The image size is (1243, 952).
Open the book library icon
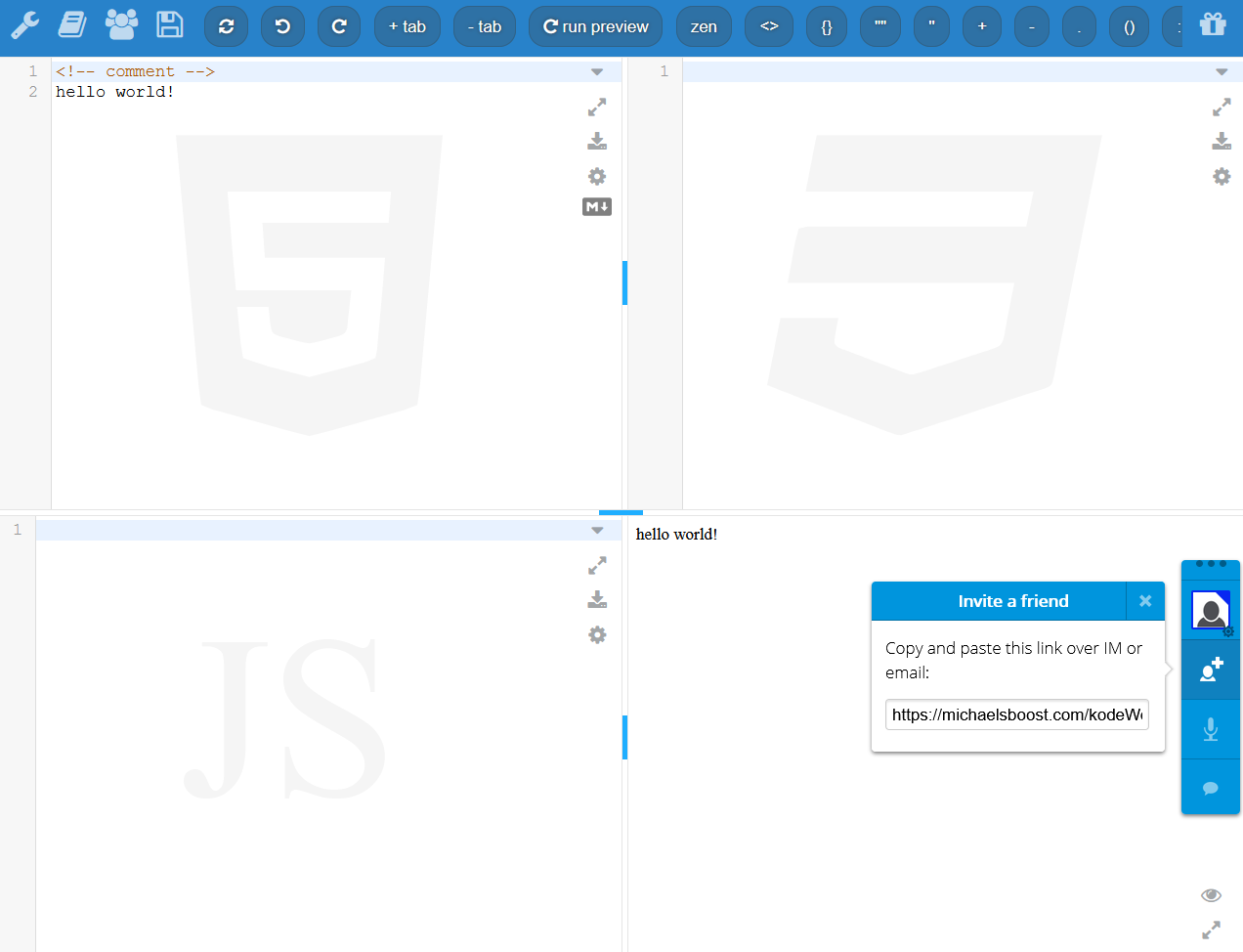72,24
